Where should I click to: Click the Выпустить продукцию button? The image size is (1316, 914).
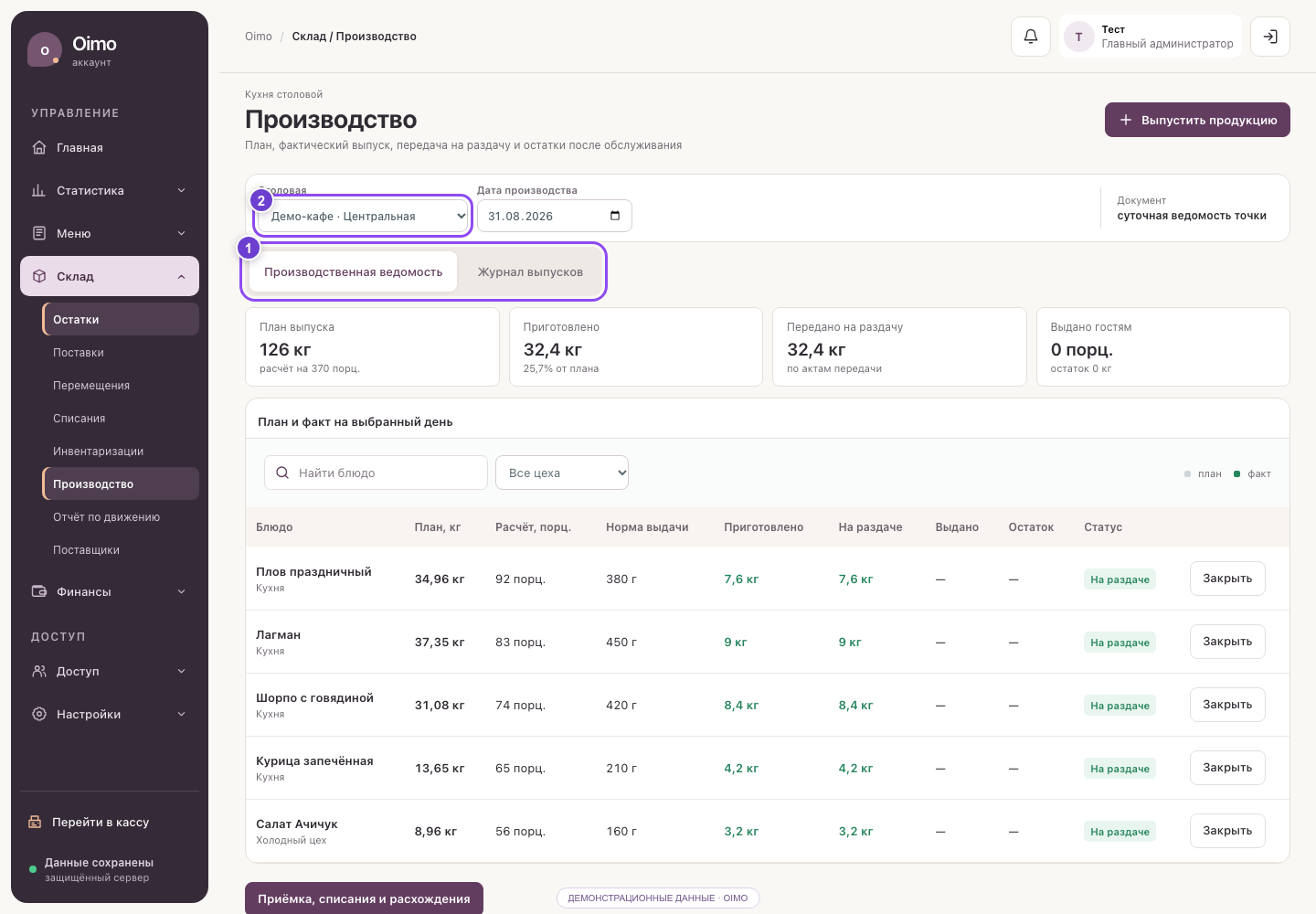point(1197,120)
